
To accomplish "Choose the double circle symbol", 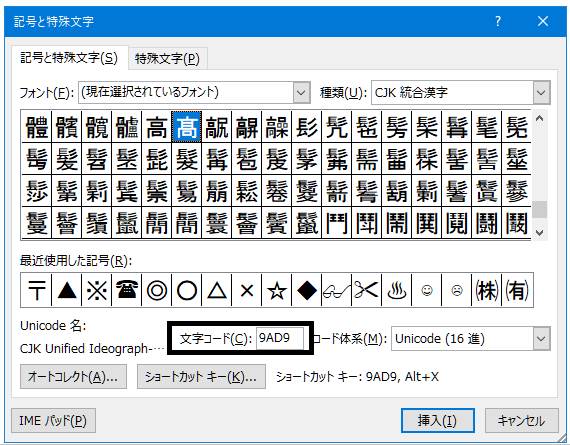I will (x=157, y=290).
